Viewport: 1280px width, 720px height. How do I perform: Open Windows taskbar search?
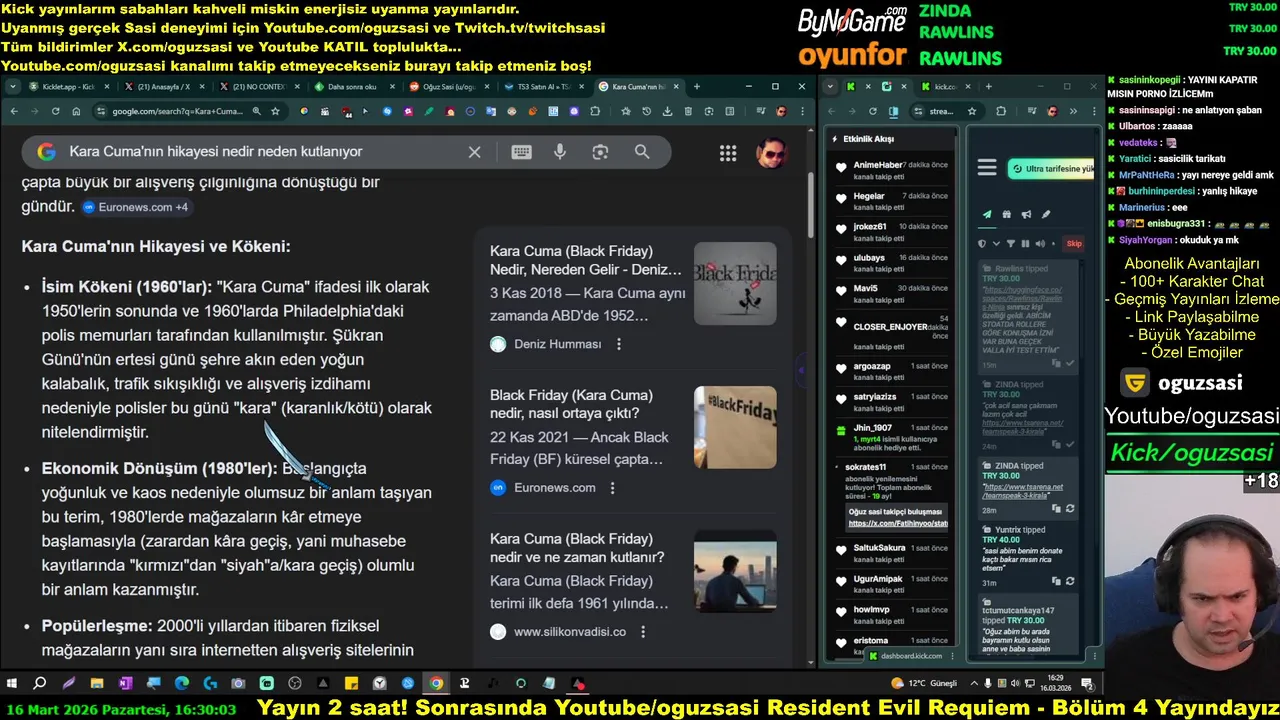(40, 684)
